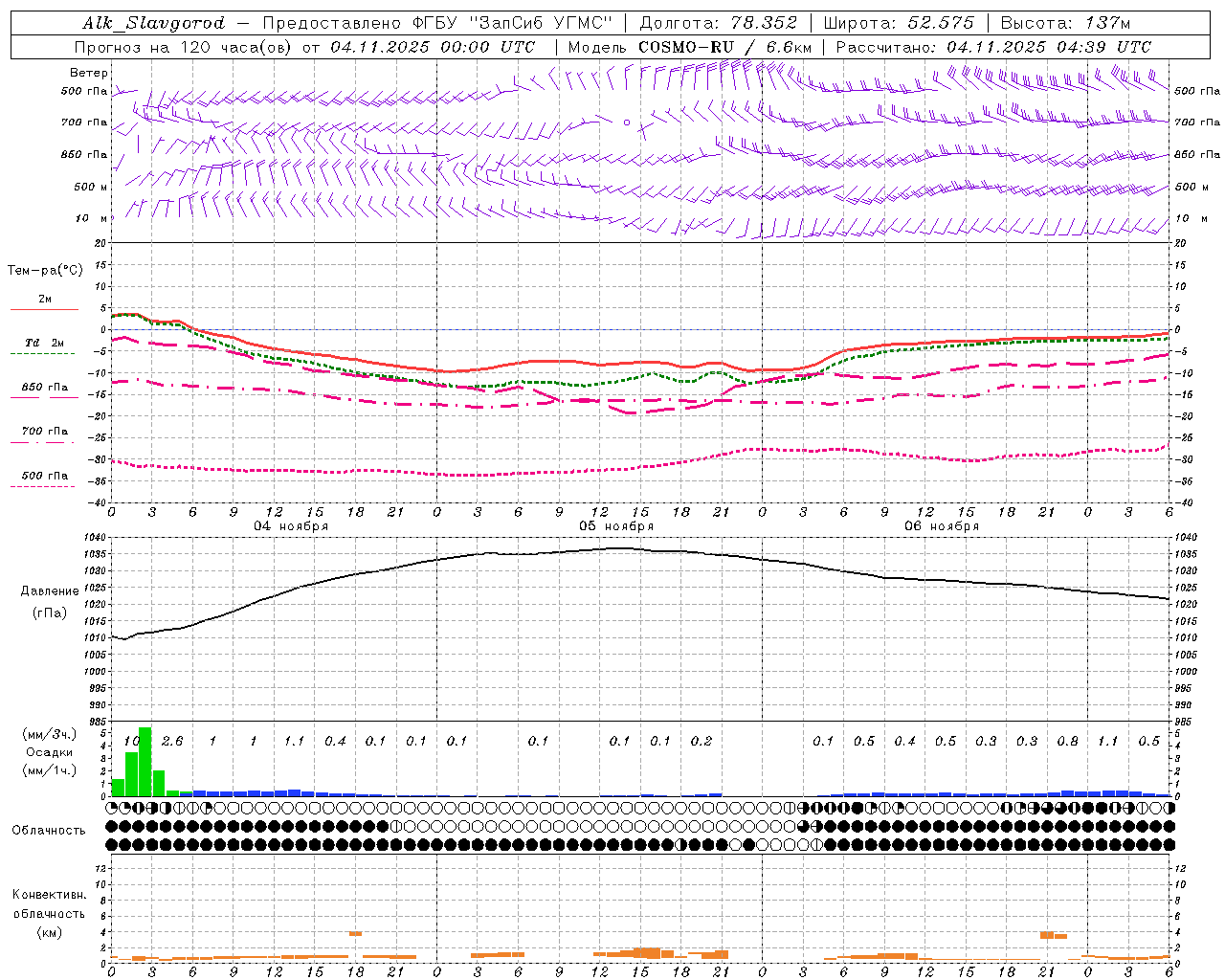Click the 700 гПа temperature legend entry
The width and height of the screenshot is (1225, 980).
[x=45, y=432]
